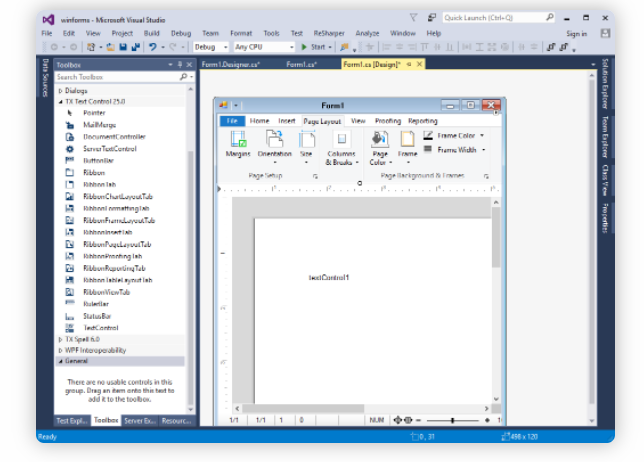Expand the Dialogs toolbox group

[60, 90]
